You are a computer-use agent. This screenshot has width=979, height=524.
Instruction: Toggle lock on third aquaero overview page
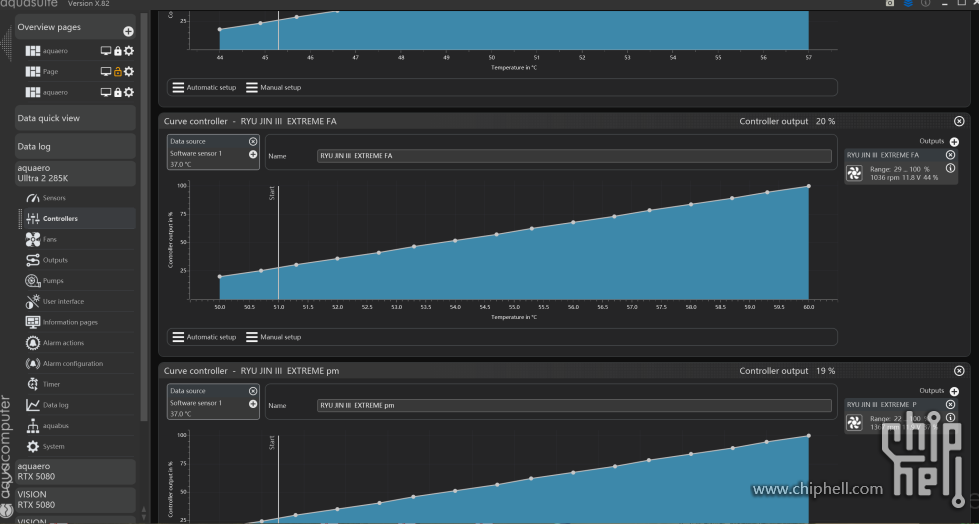pyautogui.click(x=117, y=92)
